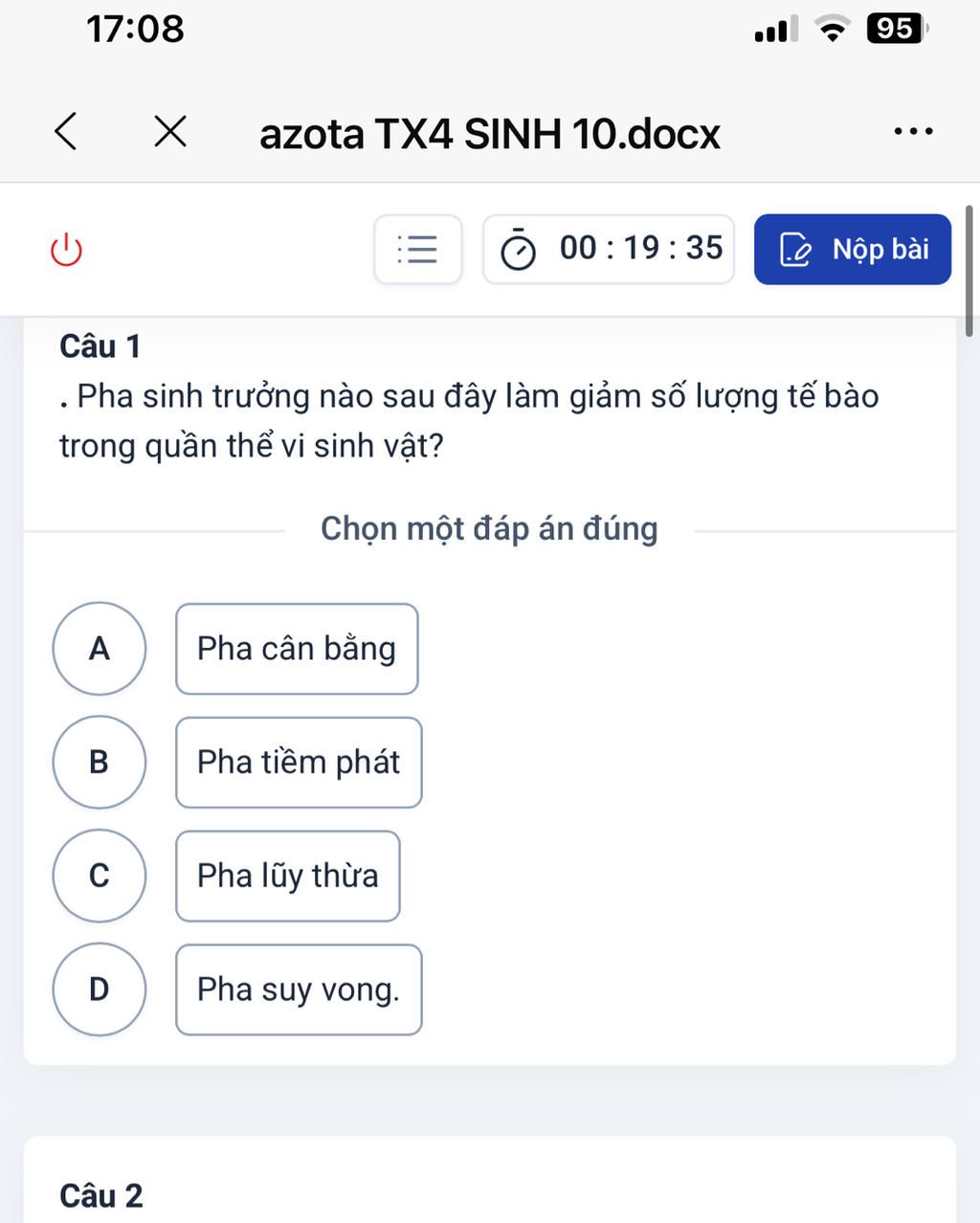Select answer circle B

[x=100, y=762]
